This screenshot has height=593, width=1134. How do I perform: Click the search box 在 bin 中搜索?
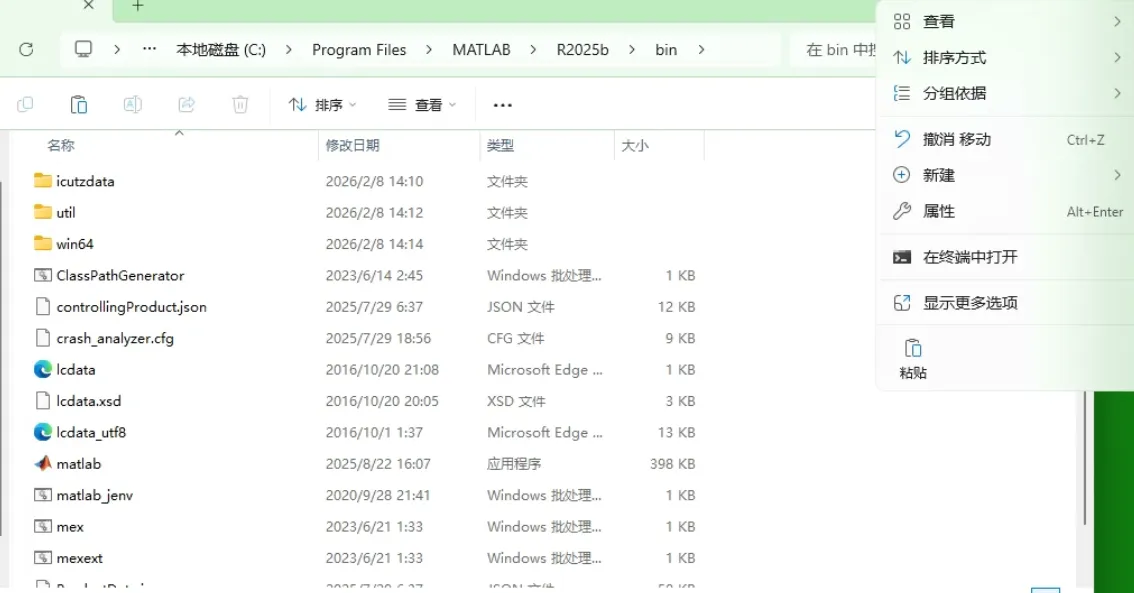833,49
